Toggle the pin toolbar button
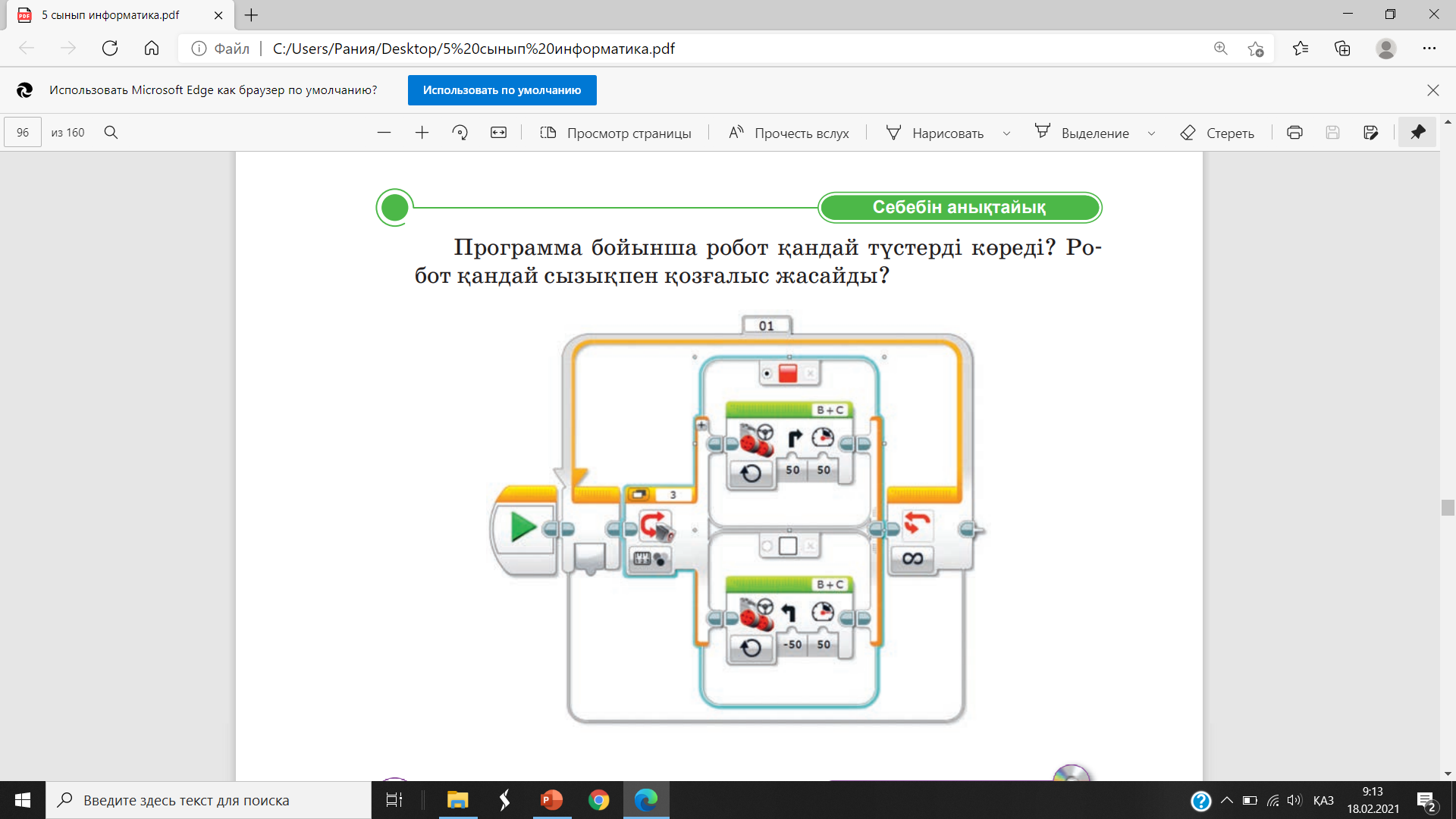 click(1417, 133)
